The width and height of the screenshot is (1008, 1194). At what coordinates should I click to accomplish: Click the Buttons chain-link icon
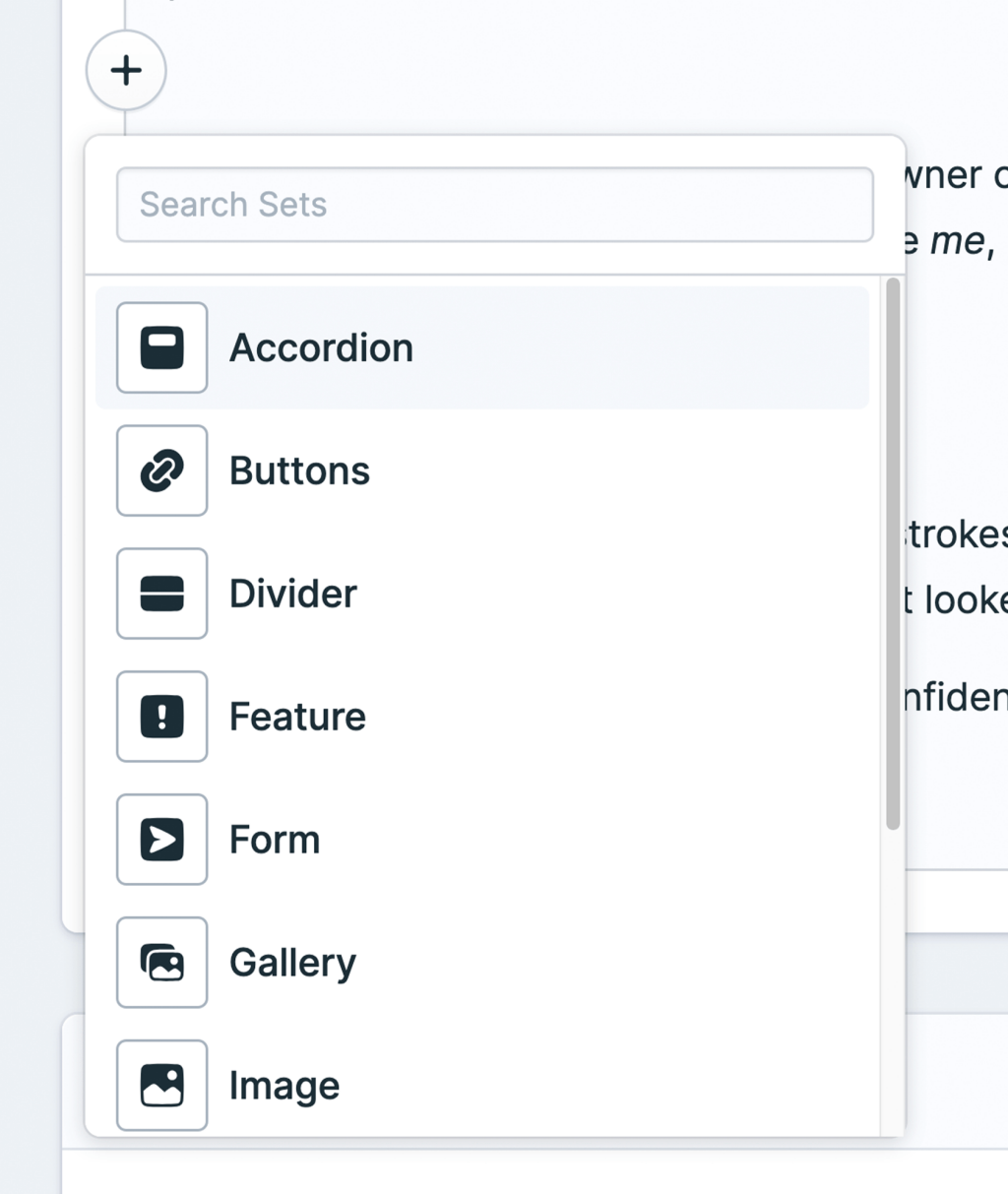(162, 471)
